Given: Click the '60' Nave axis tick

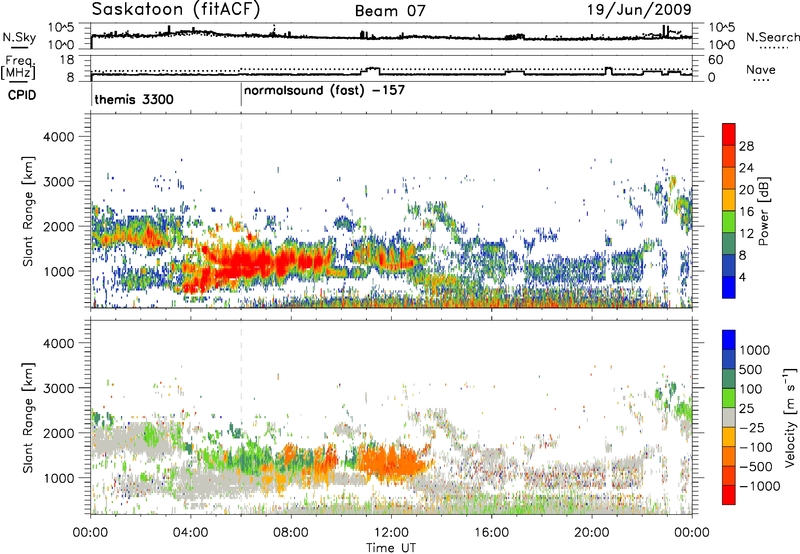Looking at the screenshot, I should (x=716, y=60).
